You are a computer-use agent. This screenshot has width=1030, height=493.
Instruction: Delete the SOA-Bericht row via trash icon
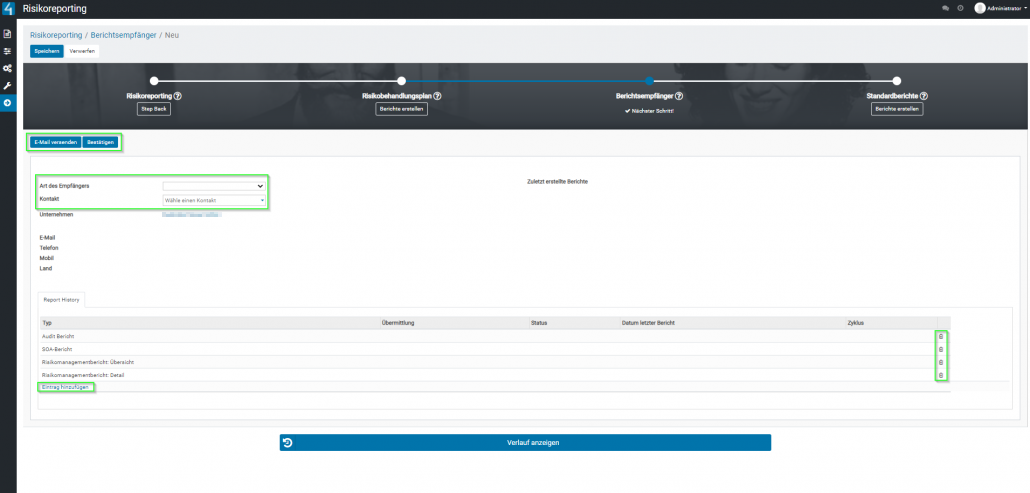coord(940,349)
